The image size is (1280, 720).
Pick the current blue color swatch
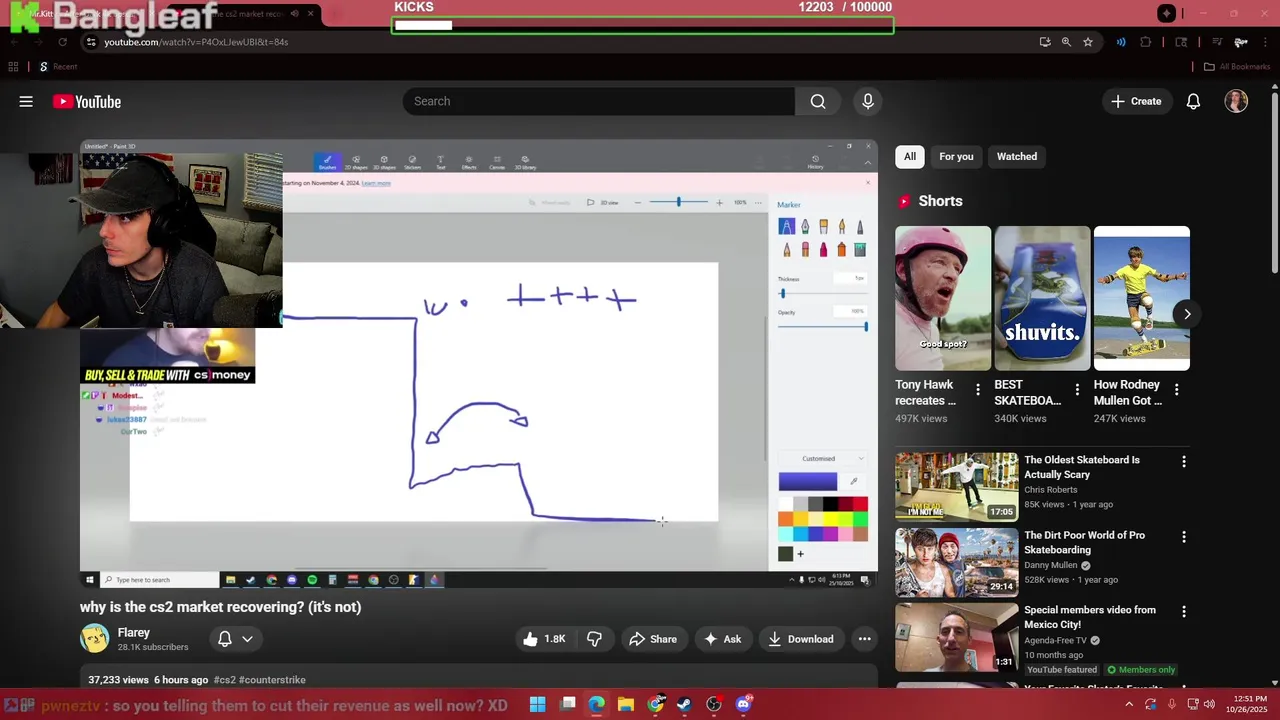pyautogui.click(x=808, y=482)
